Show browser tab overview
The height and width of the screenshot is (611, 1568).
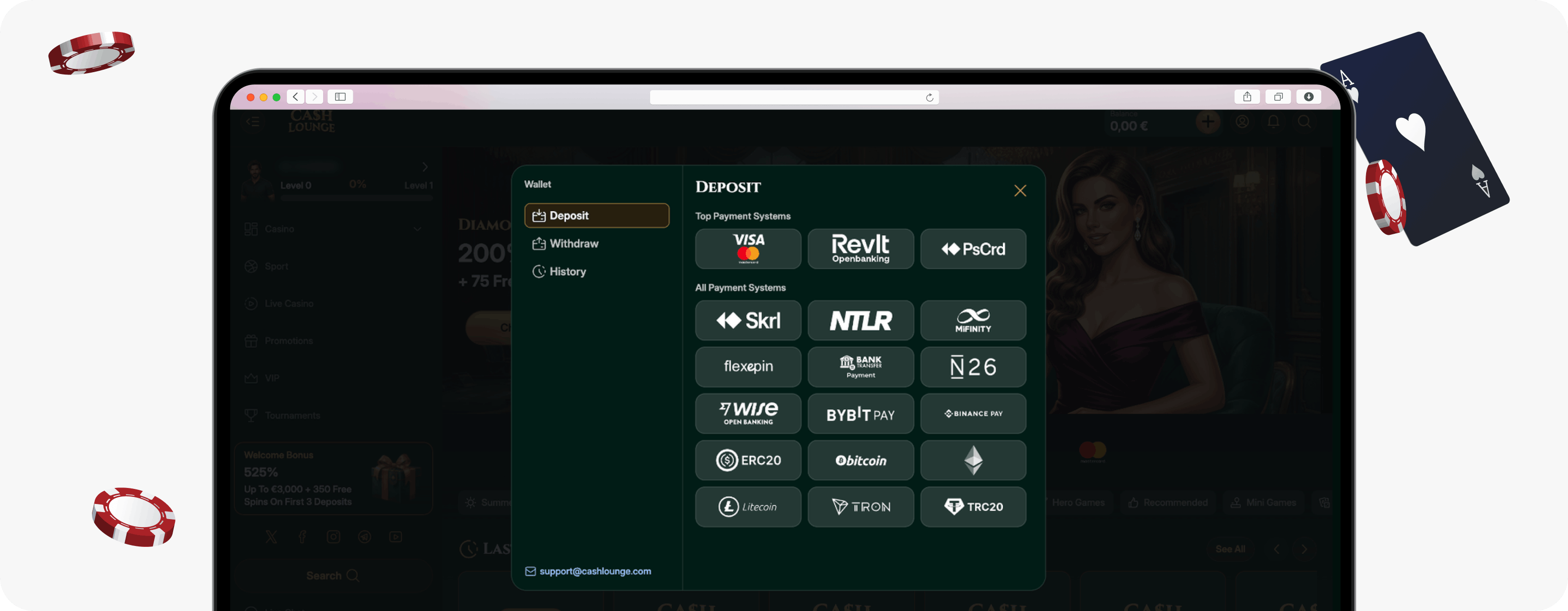coord(1278,97)
